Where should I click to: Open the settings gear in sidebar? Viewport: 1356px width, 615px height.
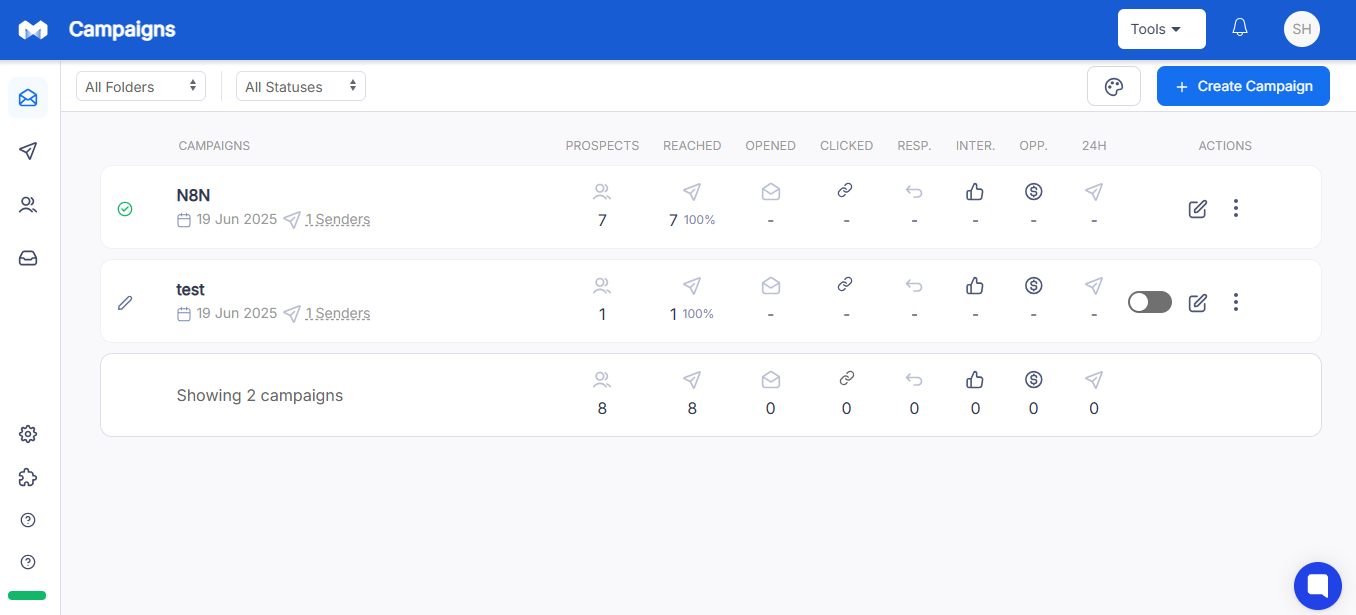point(28,434)
